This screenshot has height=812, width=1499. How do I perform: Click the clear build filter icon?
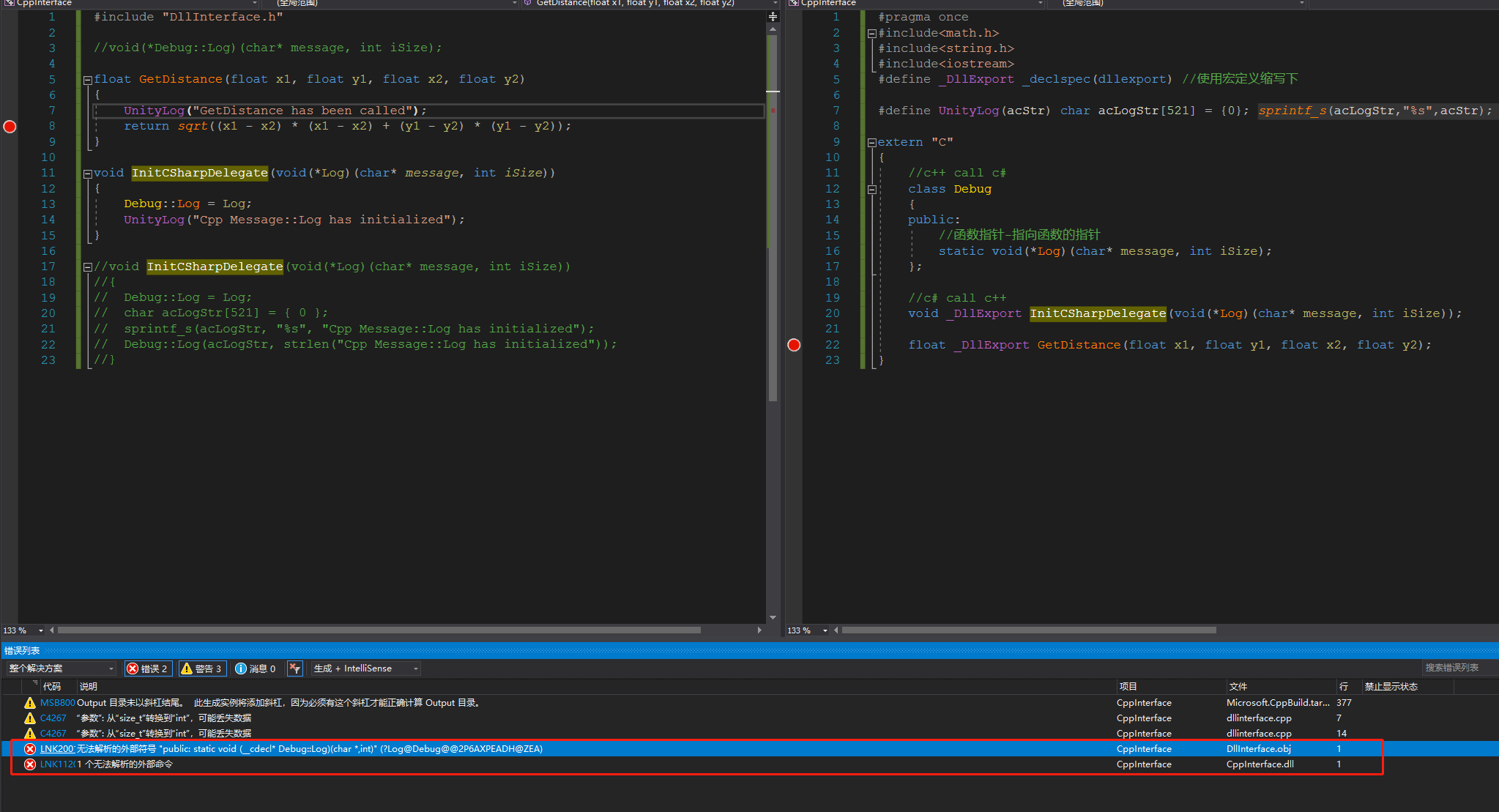(x=295, y=668)
